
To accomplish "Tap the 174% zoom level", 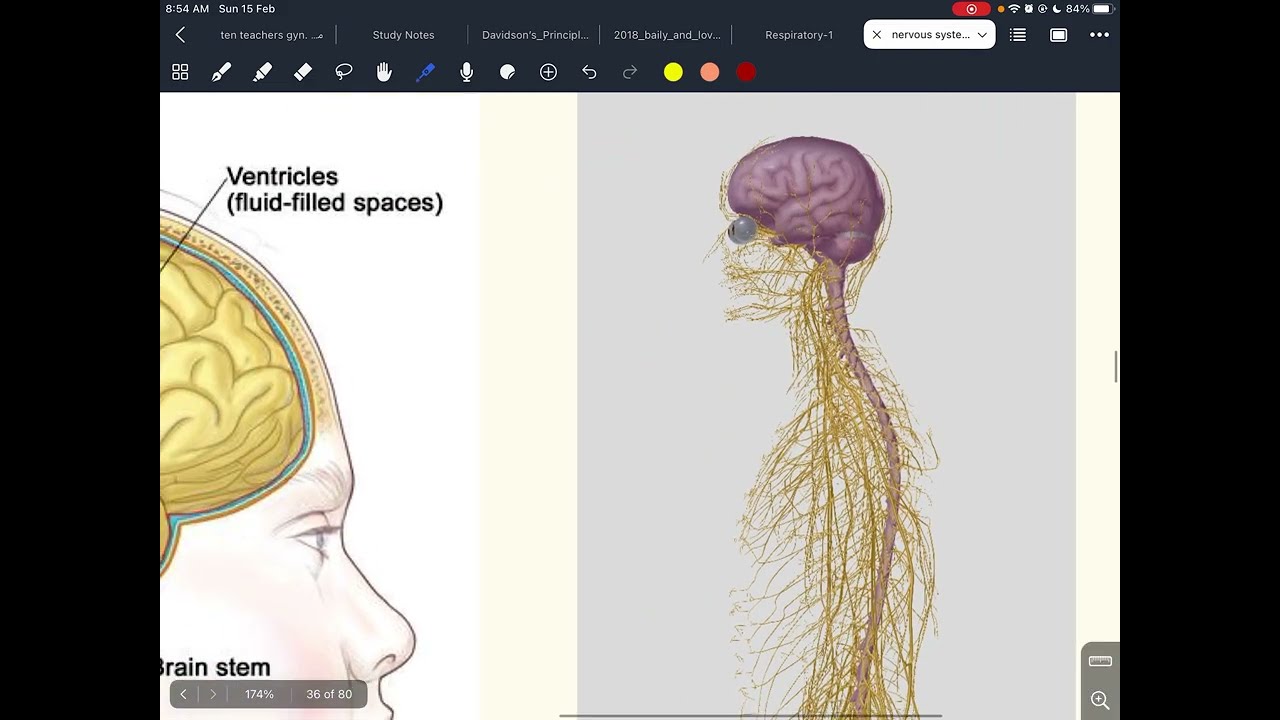I will coord(259,694).
